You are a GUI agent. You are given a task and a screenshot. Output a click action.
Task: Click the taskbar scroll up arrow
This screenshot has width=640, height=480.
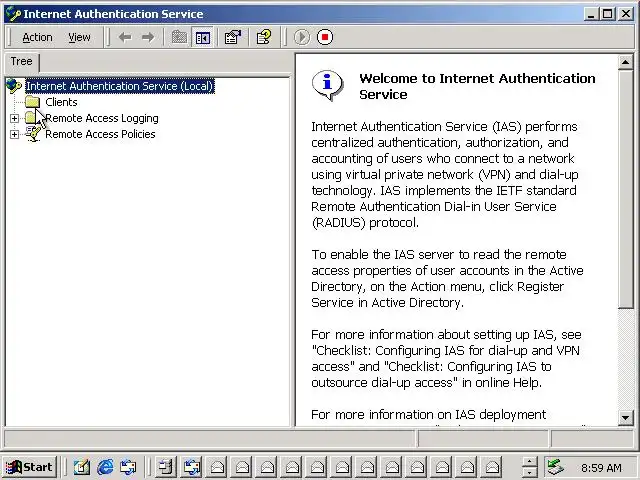(529, 462)
